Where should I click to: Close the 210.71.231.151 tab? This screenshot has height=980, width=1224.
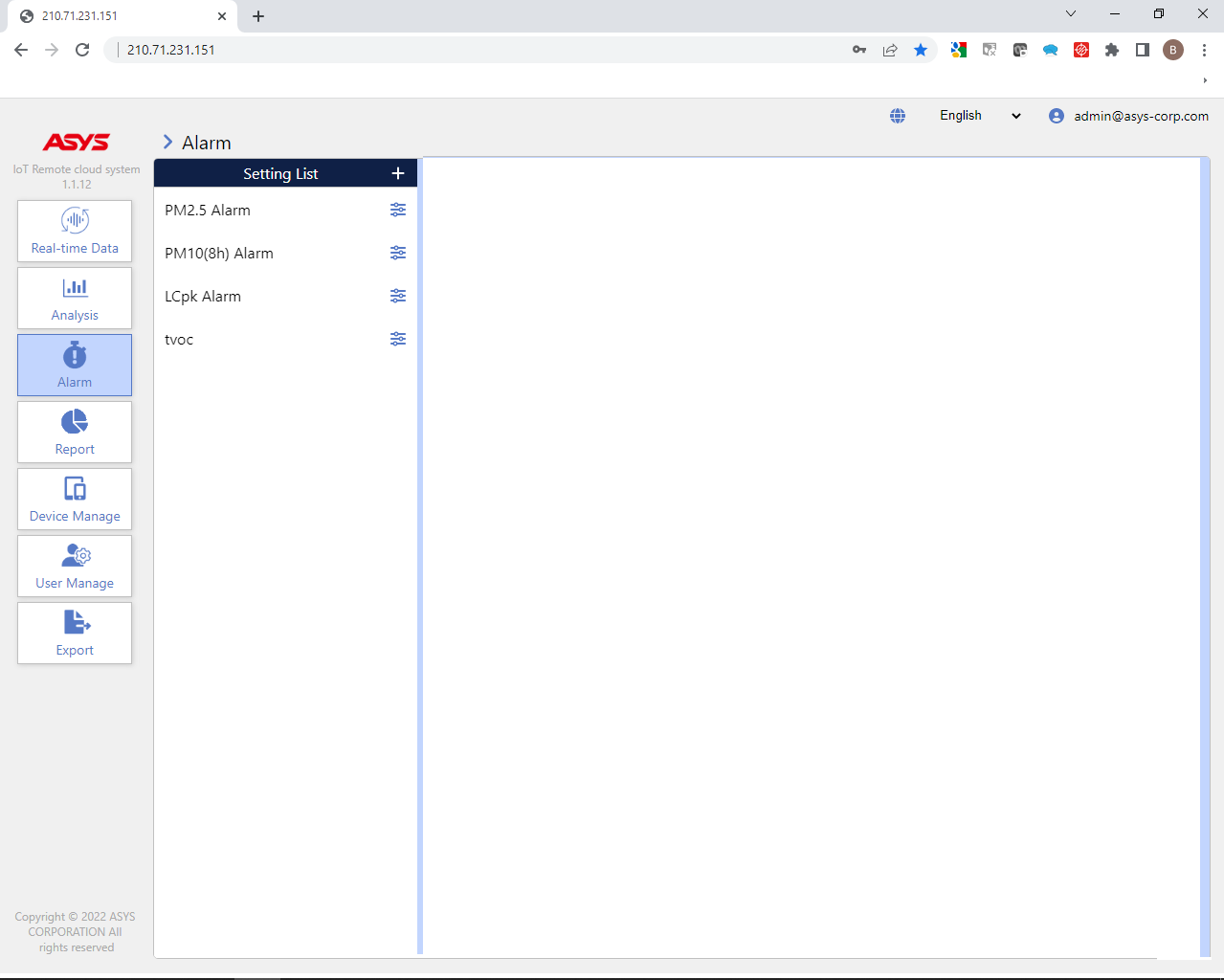pyautogui.click(x=222, y=16)
